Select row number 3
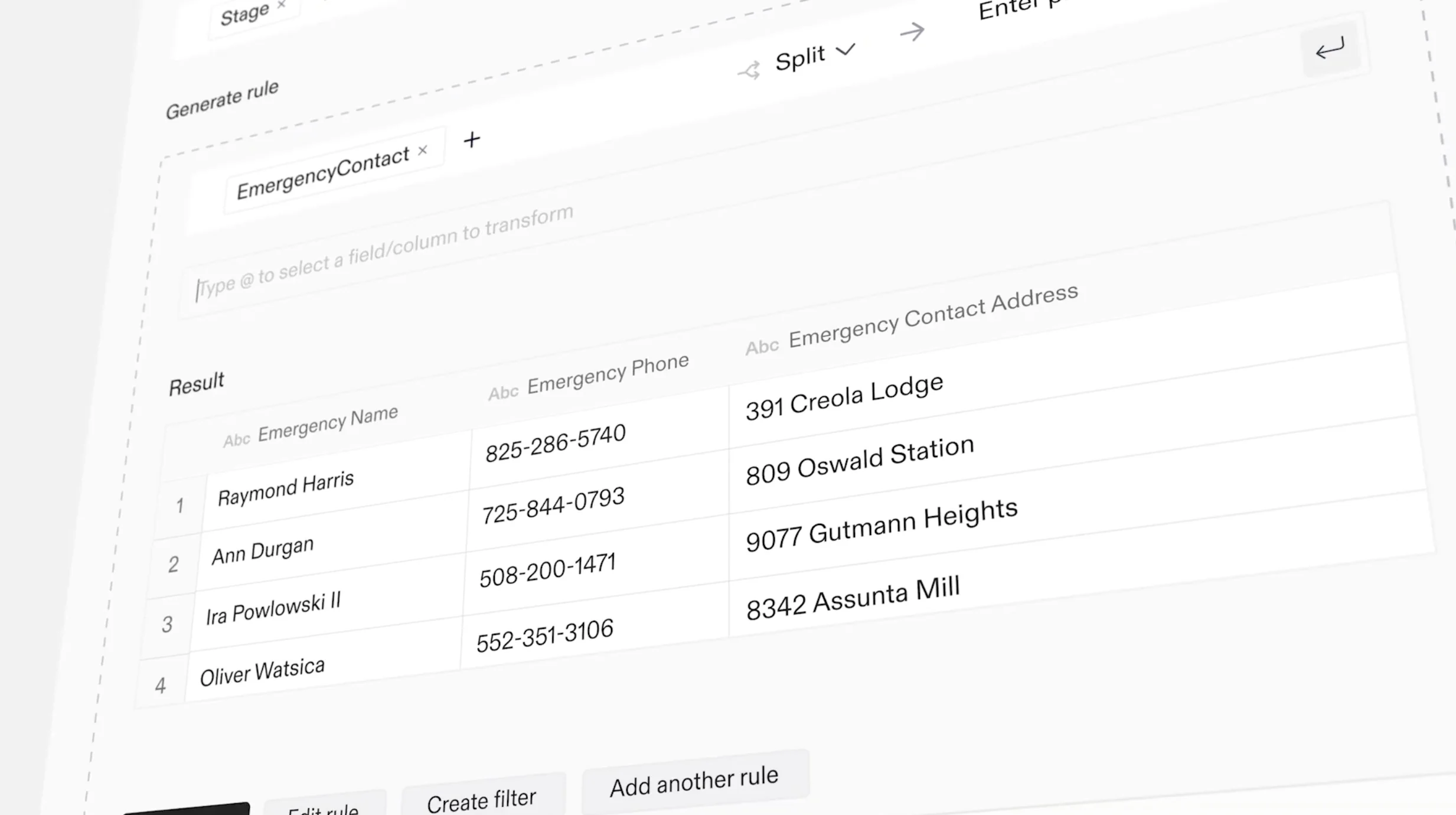This screenshot has width=1456, height=815. pos(167,624)
